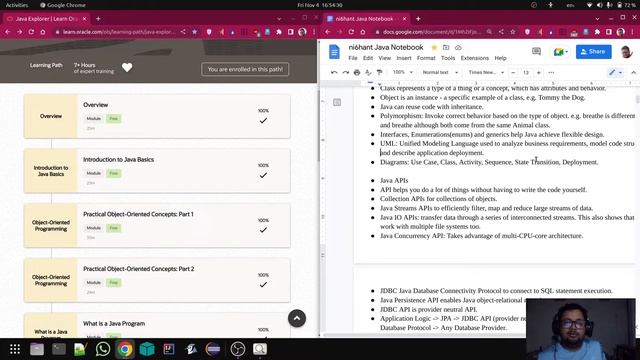Collapse the Docs menus with chevron

pyautogui.click(x=633, y=72)
